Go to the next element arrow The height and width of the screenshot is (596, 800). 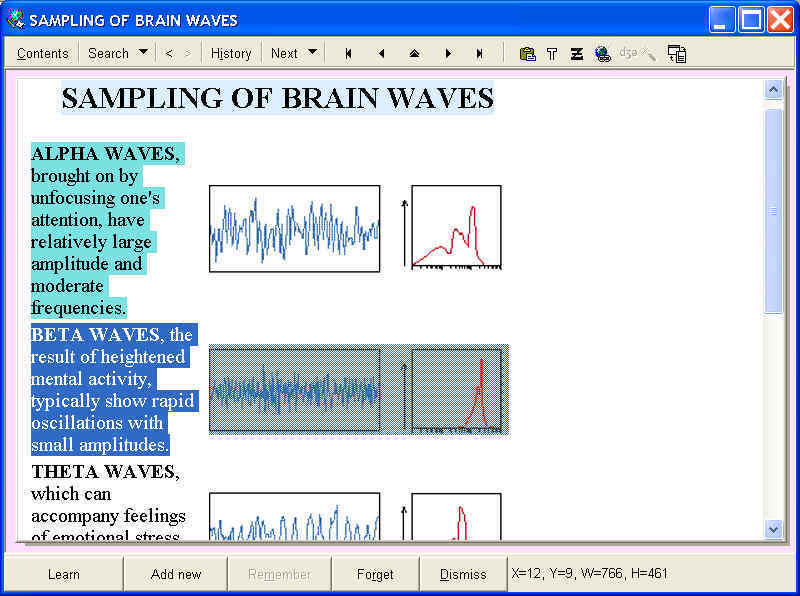click(x=448, y=54)
